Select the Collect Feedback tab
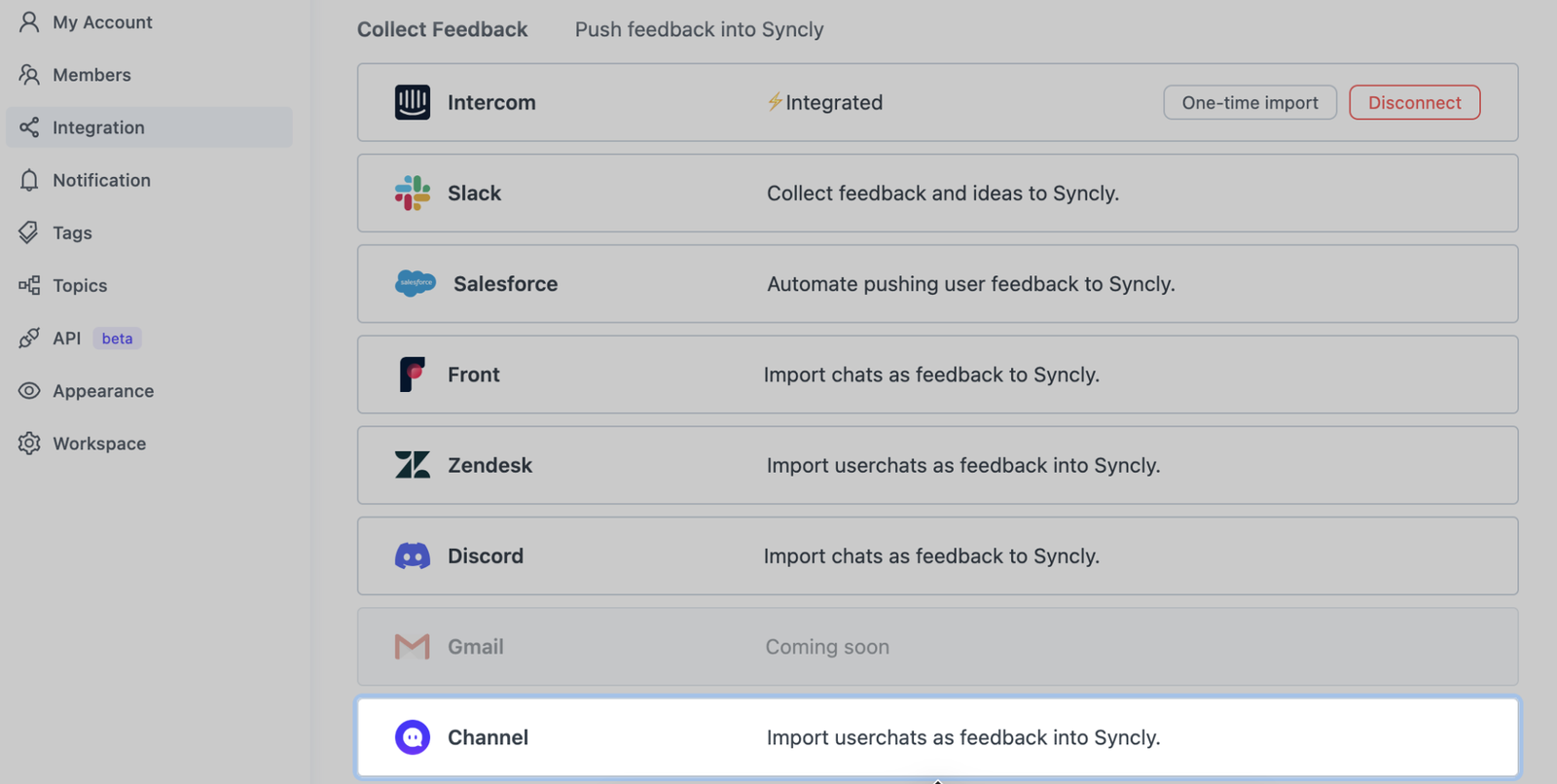Image resolution: width=1557 pixels, height=784 pixels. click(x=442, y=29)
